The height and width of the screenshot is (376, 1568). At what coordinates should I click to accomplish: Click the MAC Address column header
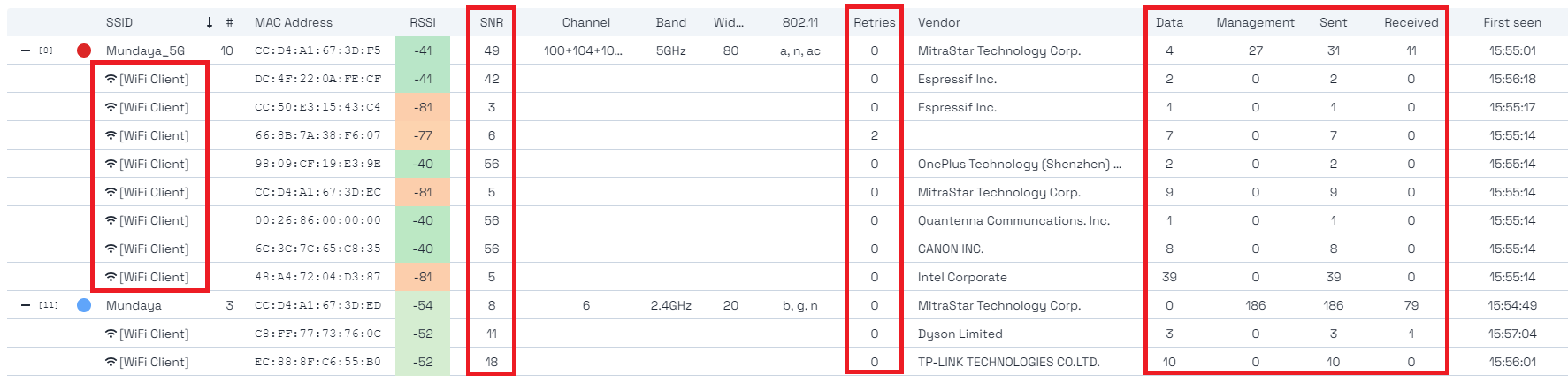click(x=294, y=22)
